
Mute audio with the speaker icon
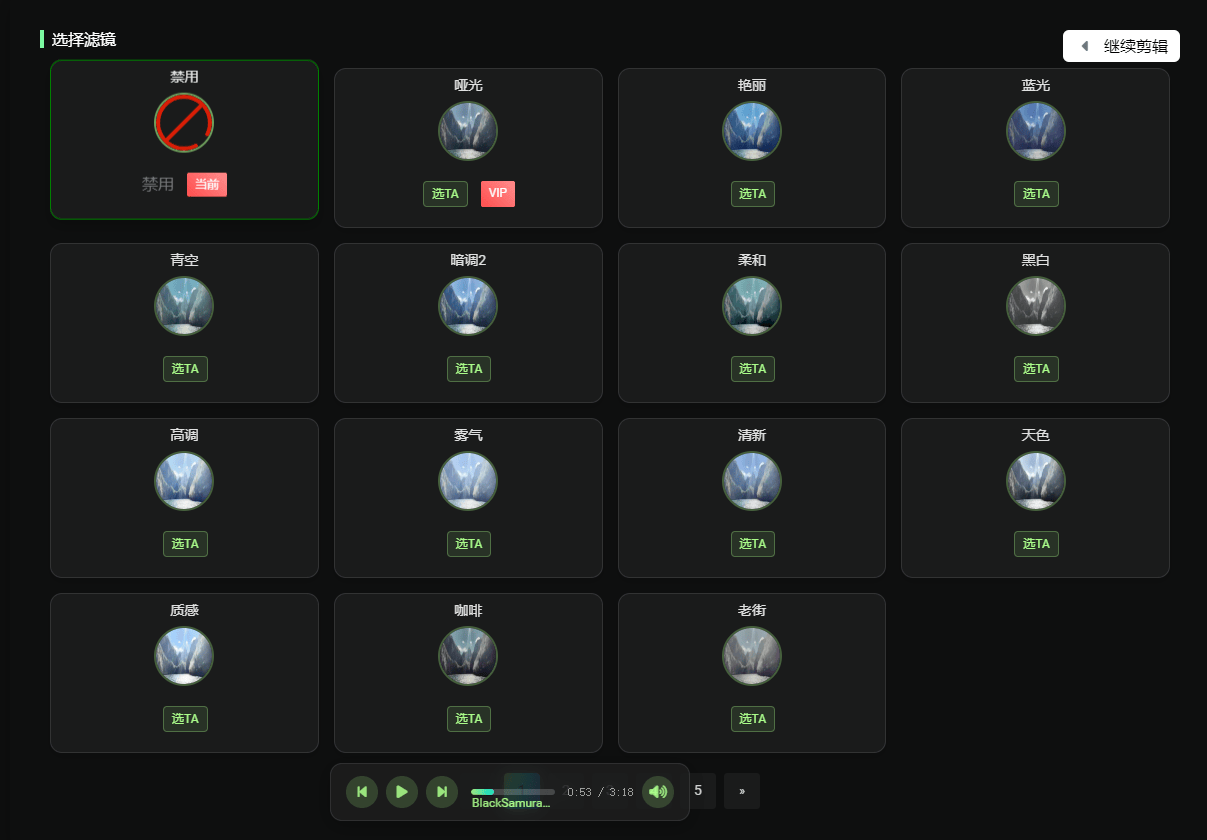click(x=658, y=792)
